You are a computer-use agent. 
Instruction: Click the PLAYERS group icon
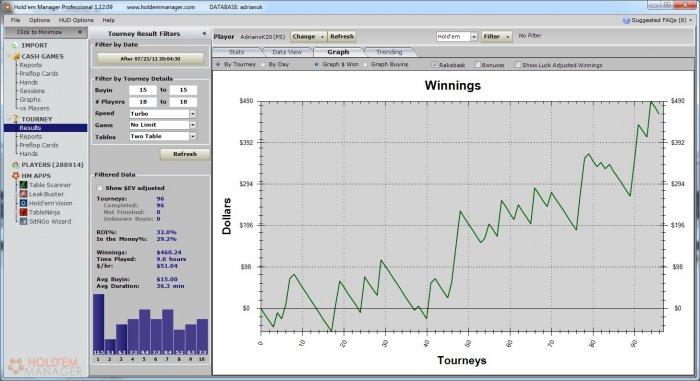[16, 165]
